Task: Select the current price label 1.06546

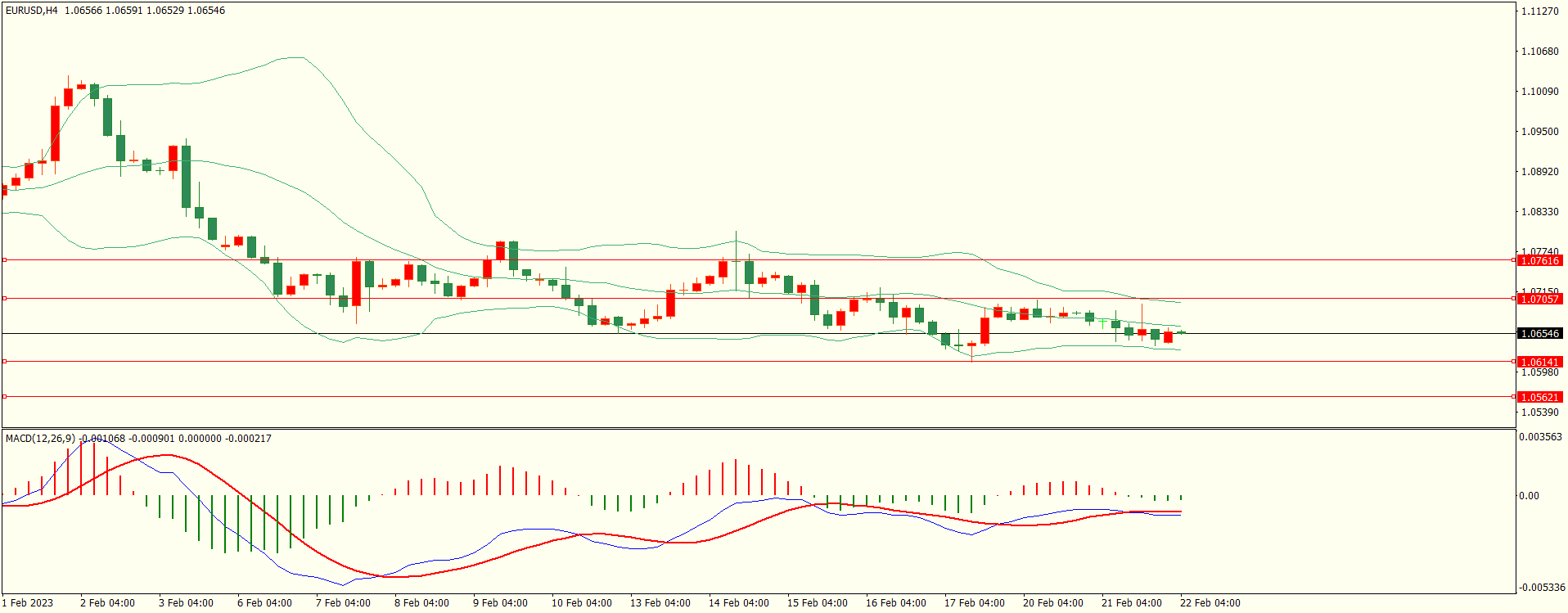Action: point(1539,333)
